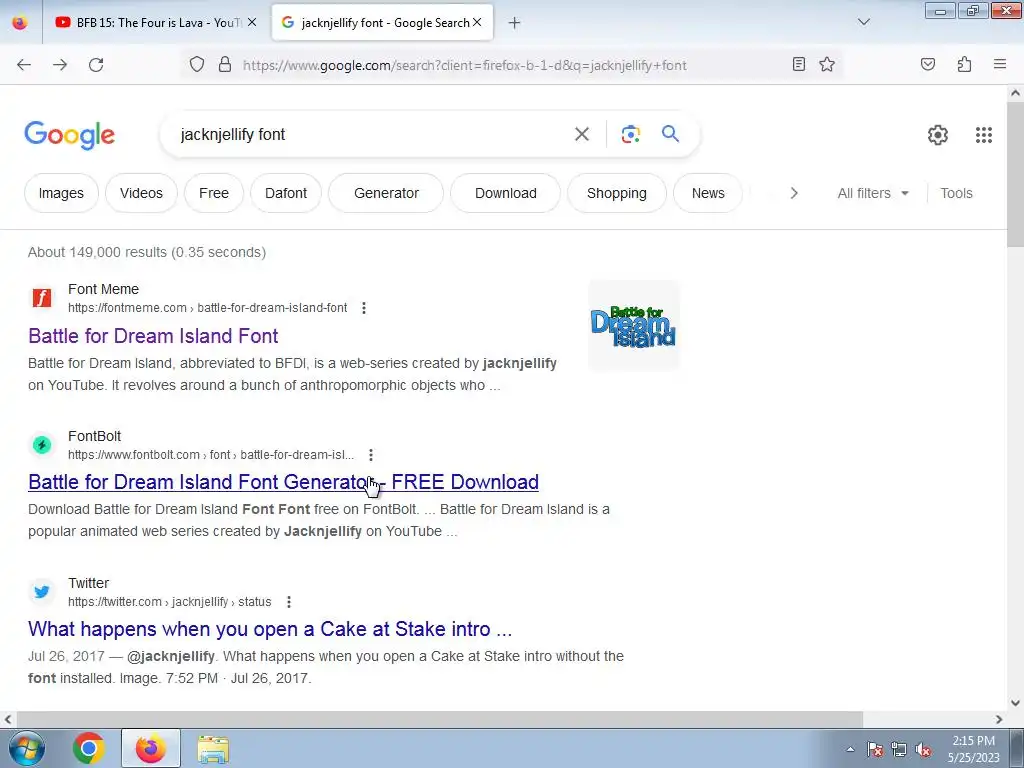Open the shield tracking protection icon
Viewport: 1024px width, 768px height.
tap(197, 65)
